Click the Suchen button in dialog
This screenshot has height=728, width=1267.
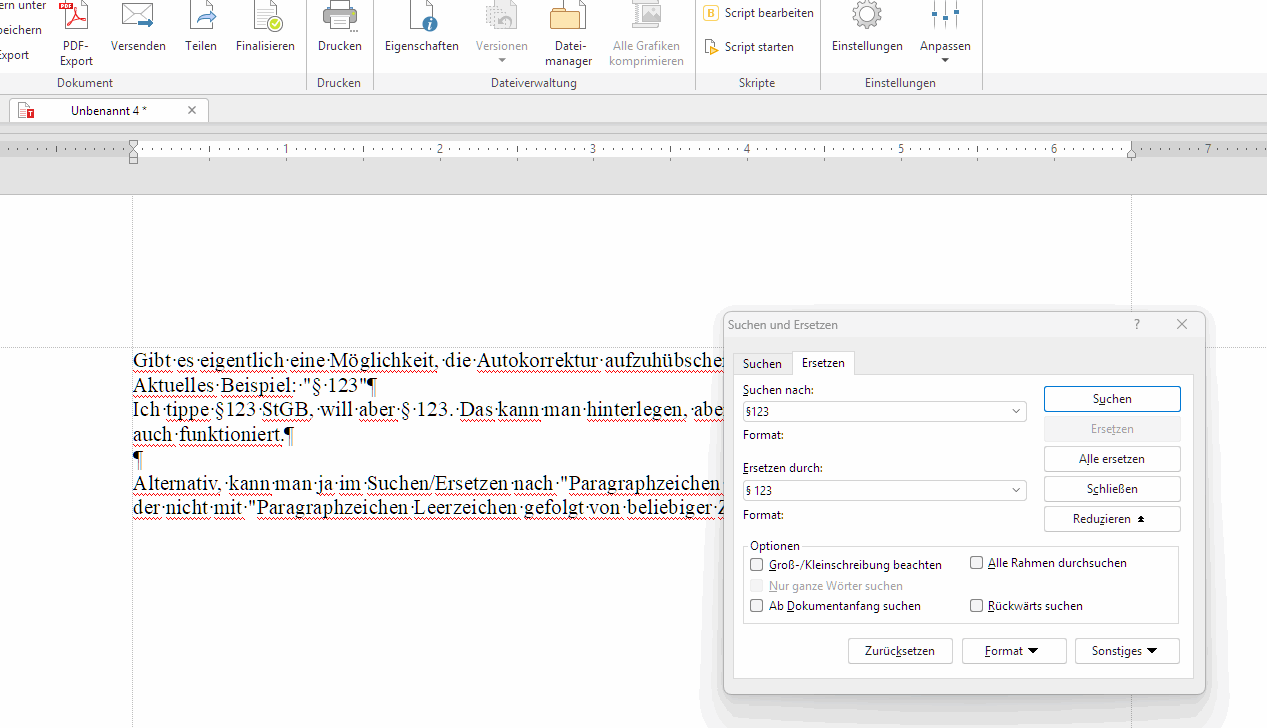pos(1112,399)
